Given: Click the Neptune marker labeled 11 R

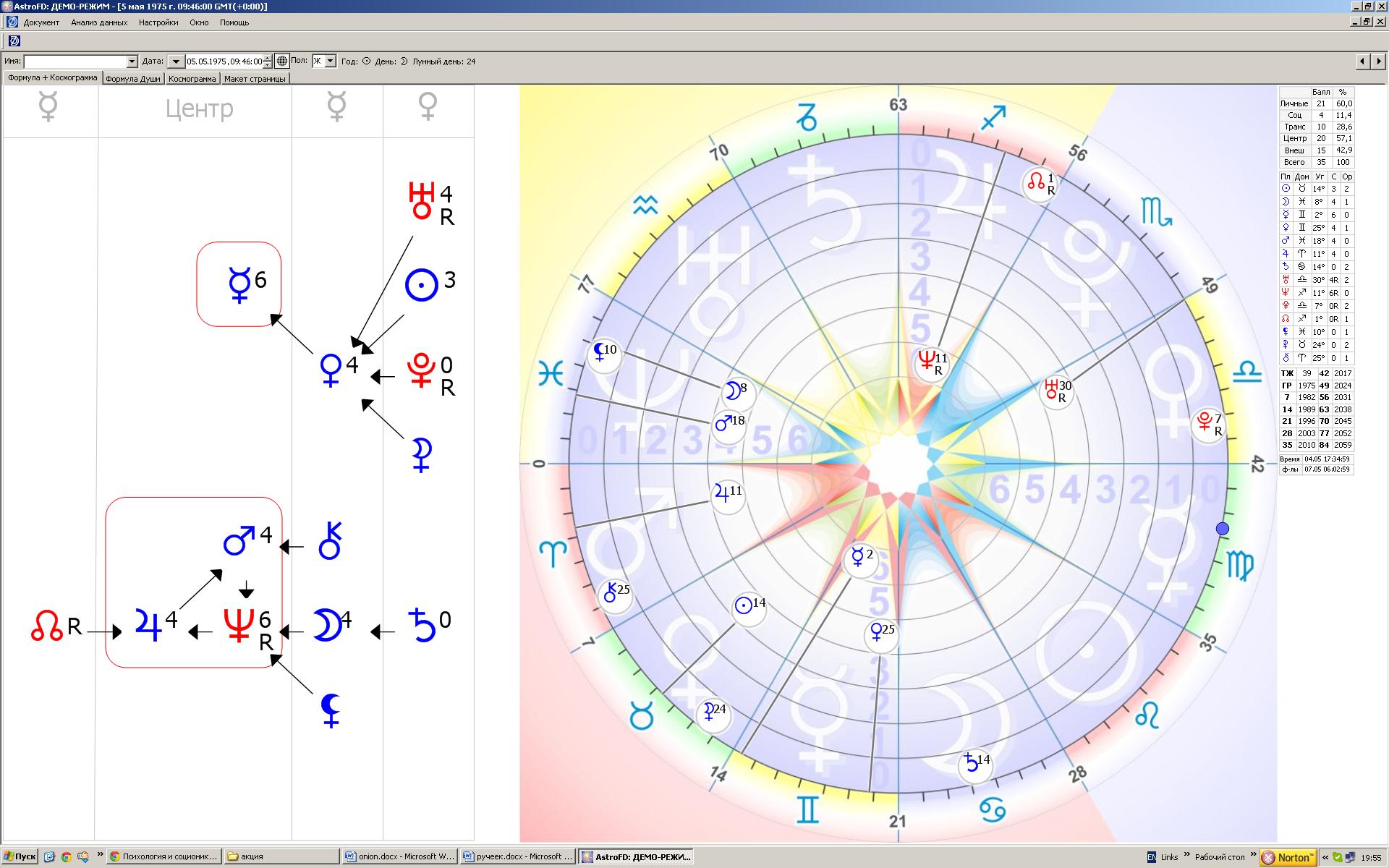Looking at the screenshot, I should click(931, 362).
